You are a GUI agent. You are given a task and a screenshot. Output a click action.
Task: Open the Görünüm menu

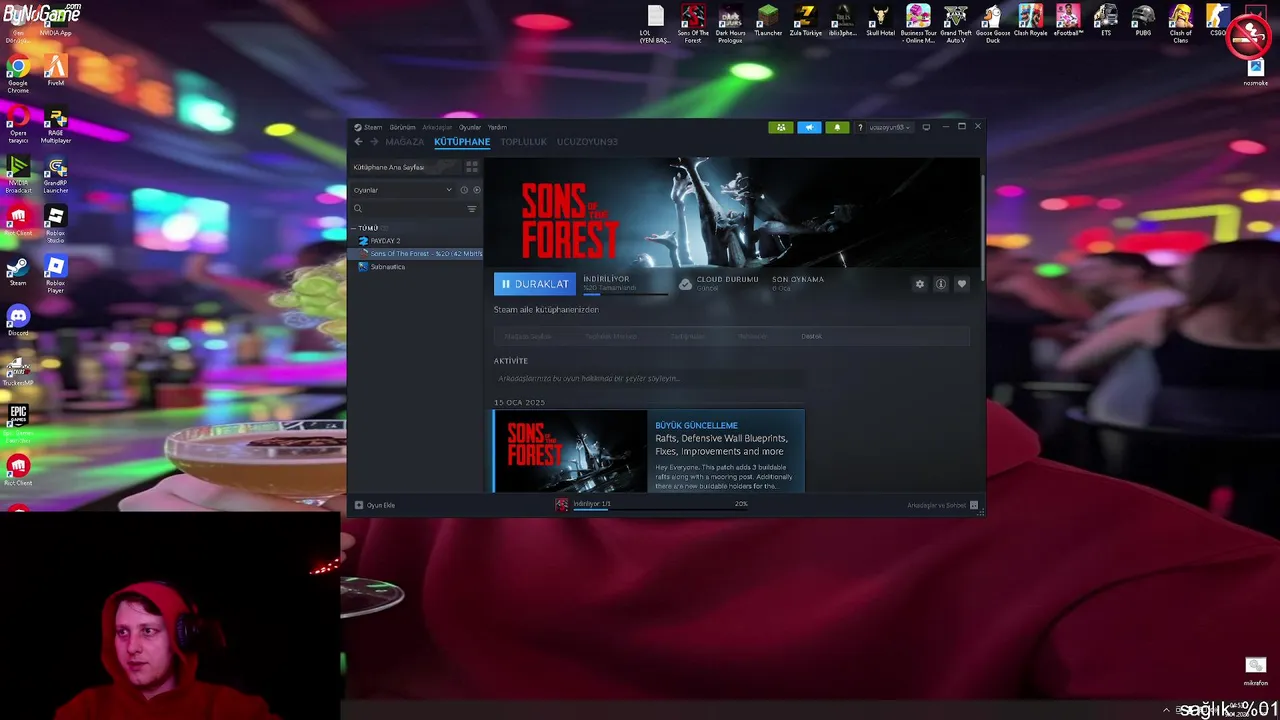(402, 127)
